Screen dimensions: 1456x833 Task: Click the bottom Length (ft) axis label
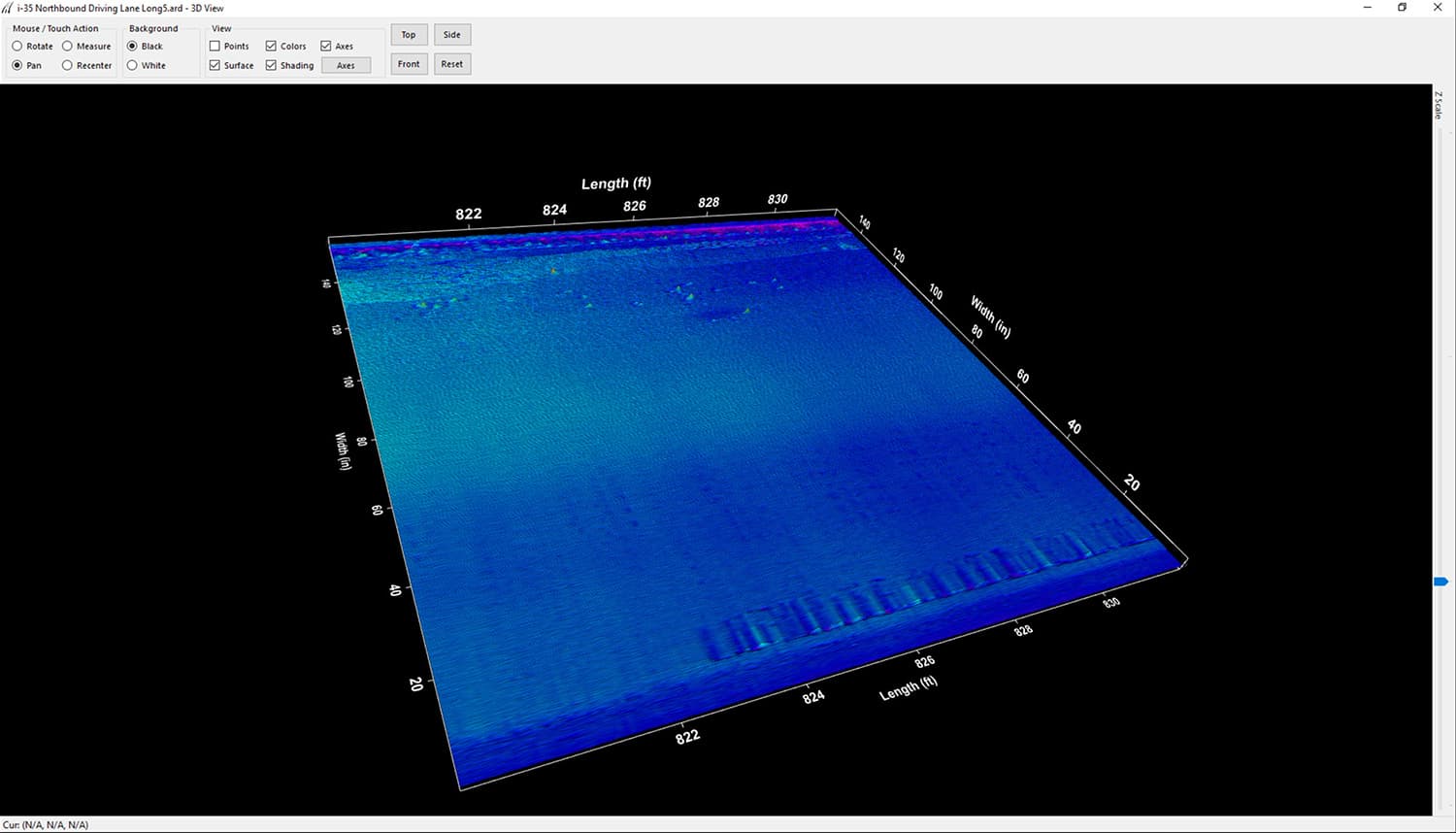tap(909, 688)
